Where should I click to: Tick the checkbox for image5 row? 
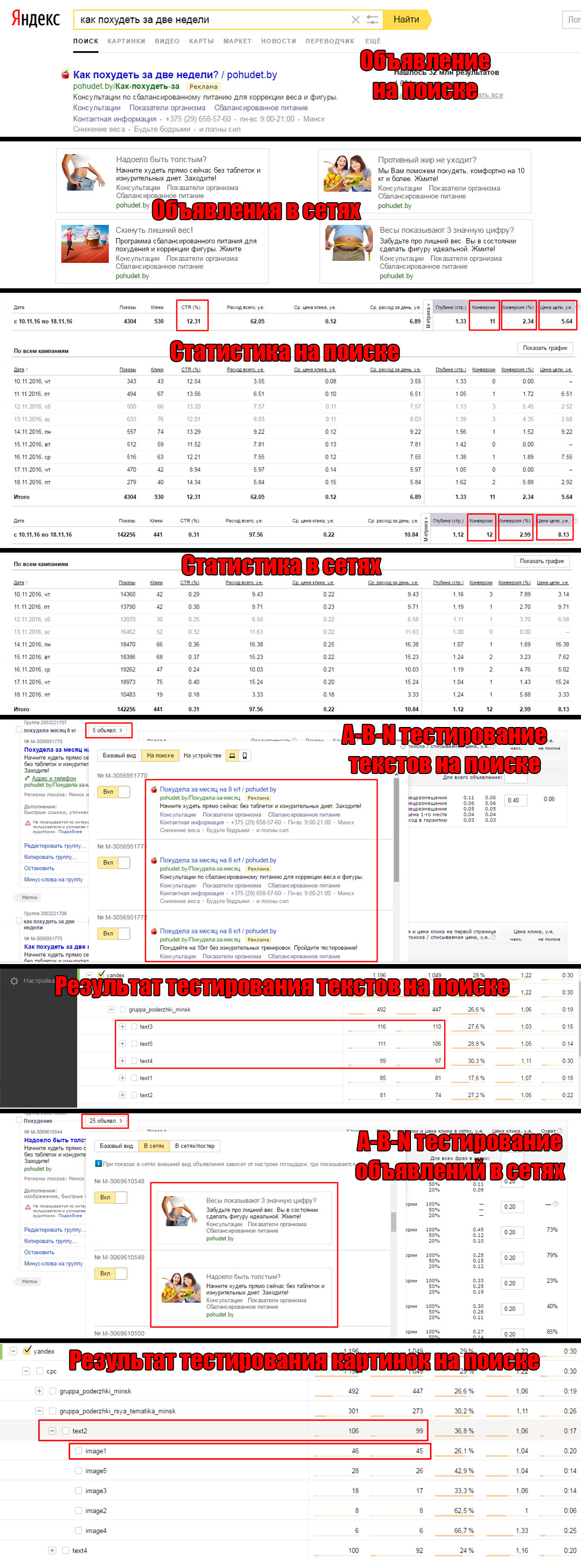click(x=79, y=1470)
